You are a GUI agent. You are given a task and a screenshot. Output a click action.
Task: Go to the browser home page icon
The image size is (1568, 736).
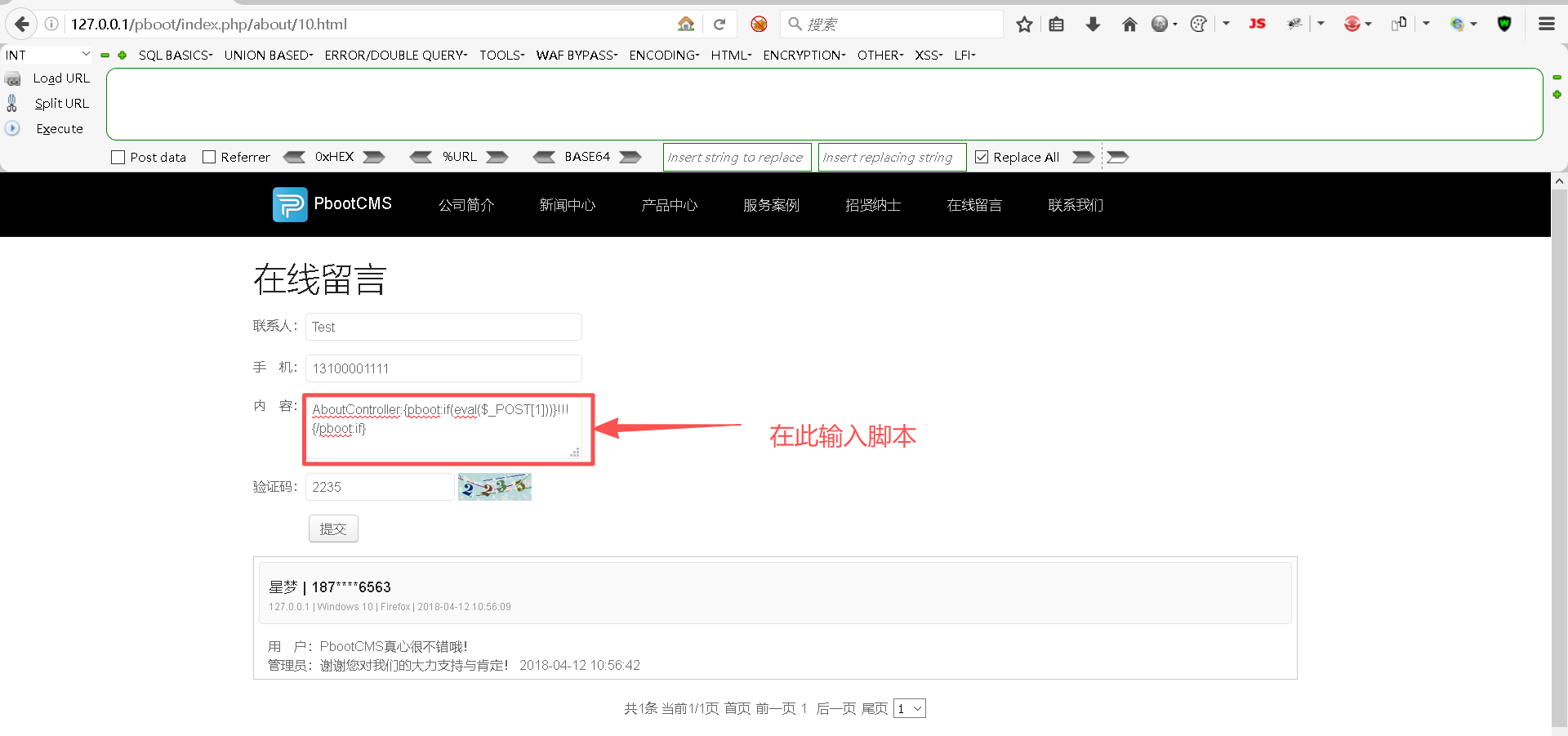tap(1129, 25)
